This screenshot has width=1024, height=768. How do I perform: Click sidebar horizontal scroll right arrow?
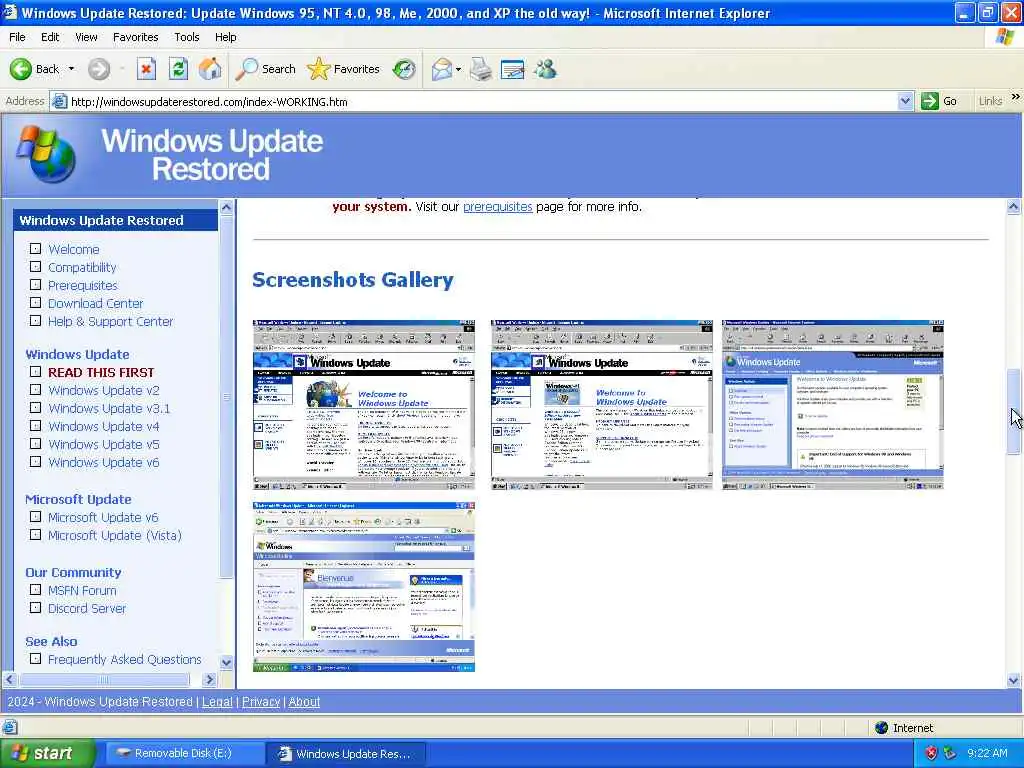tap(209, 680)
